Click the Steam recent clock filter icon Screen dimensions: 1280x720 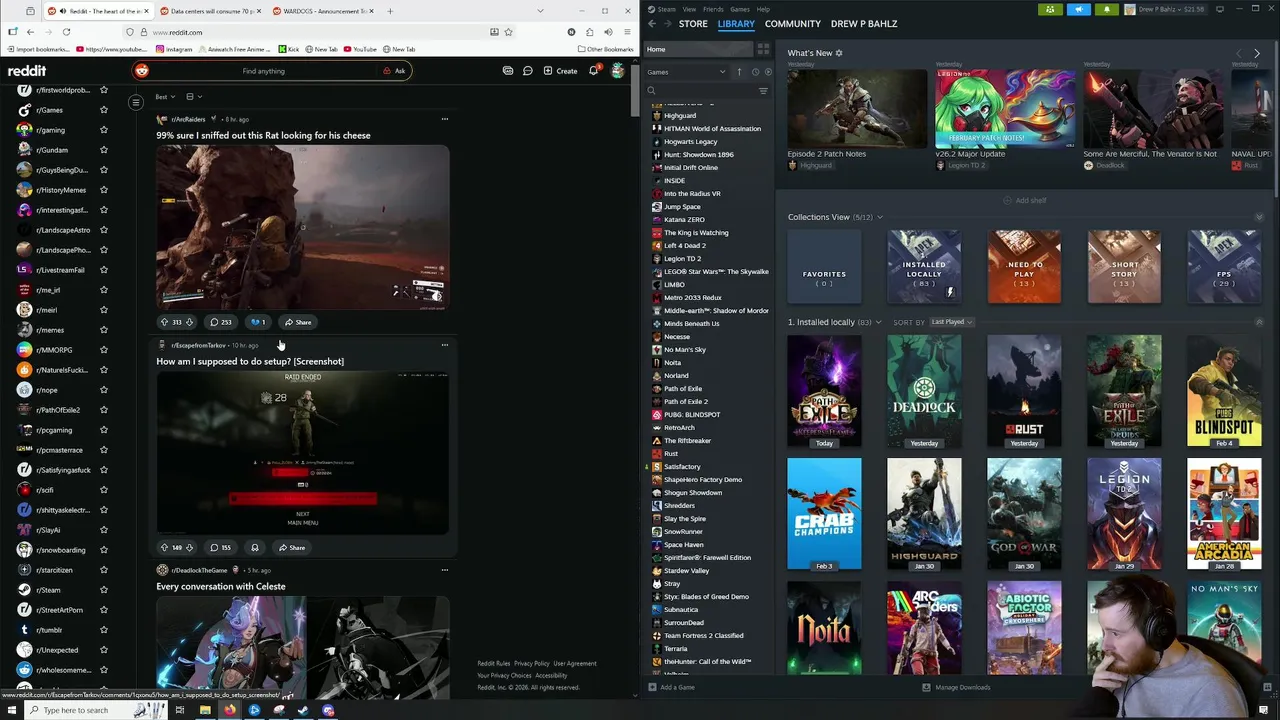[x=755, y=72]
